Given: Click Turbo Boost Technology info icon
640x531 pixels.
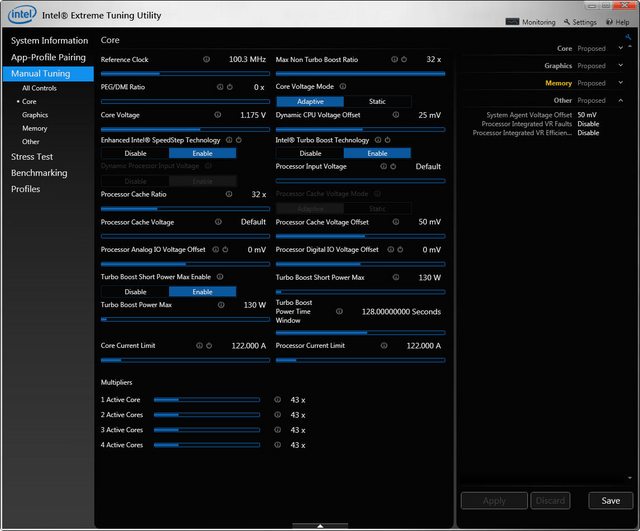Looking at the screenshot, I should click(x=378, y=140).
